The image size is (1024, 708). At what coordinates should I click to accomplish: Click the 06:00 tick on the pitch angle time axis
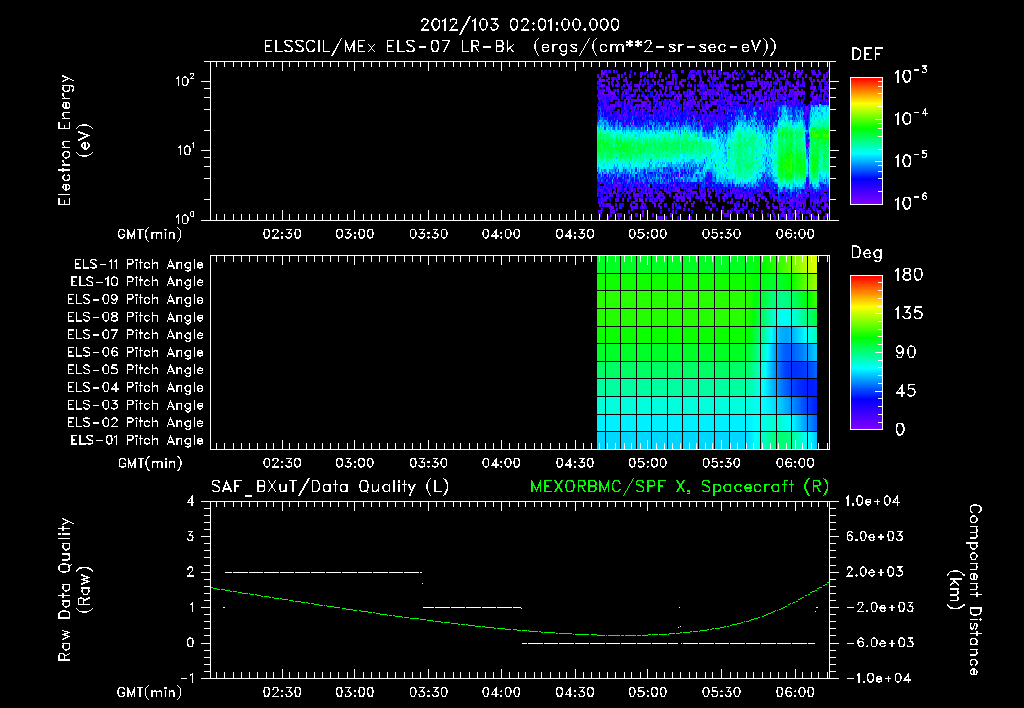795,463
